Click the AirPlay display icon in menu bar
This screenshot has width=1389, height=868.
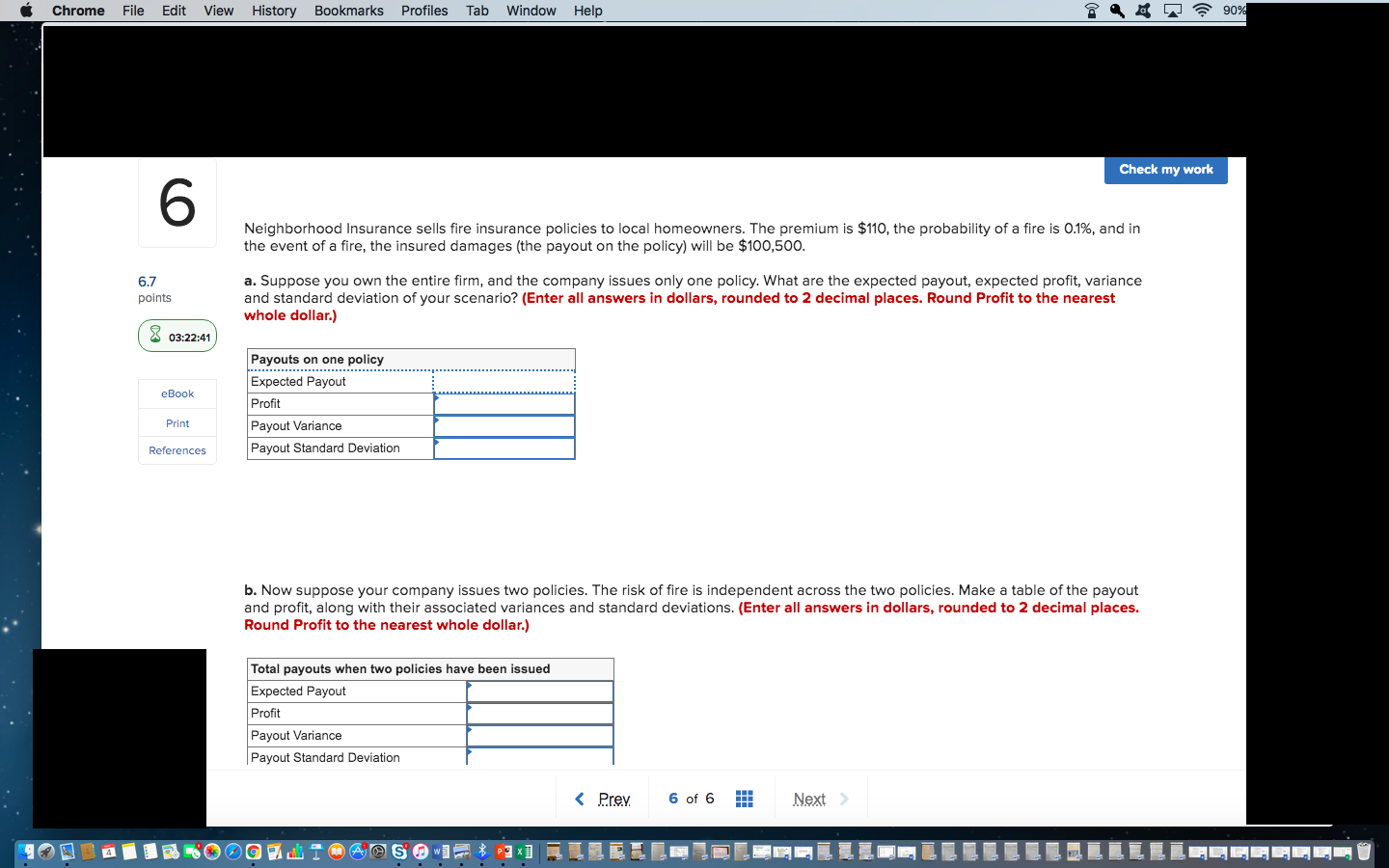point(1171,11)
